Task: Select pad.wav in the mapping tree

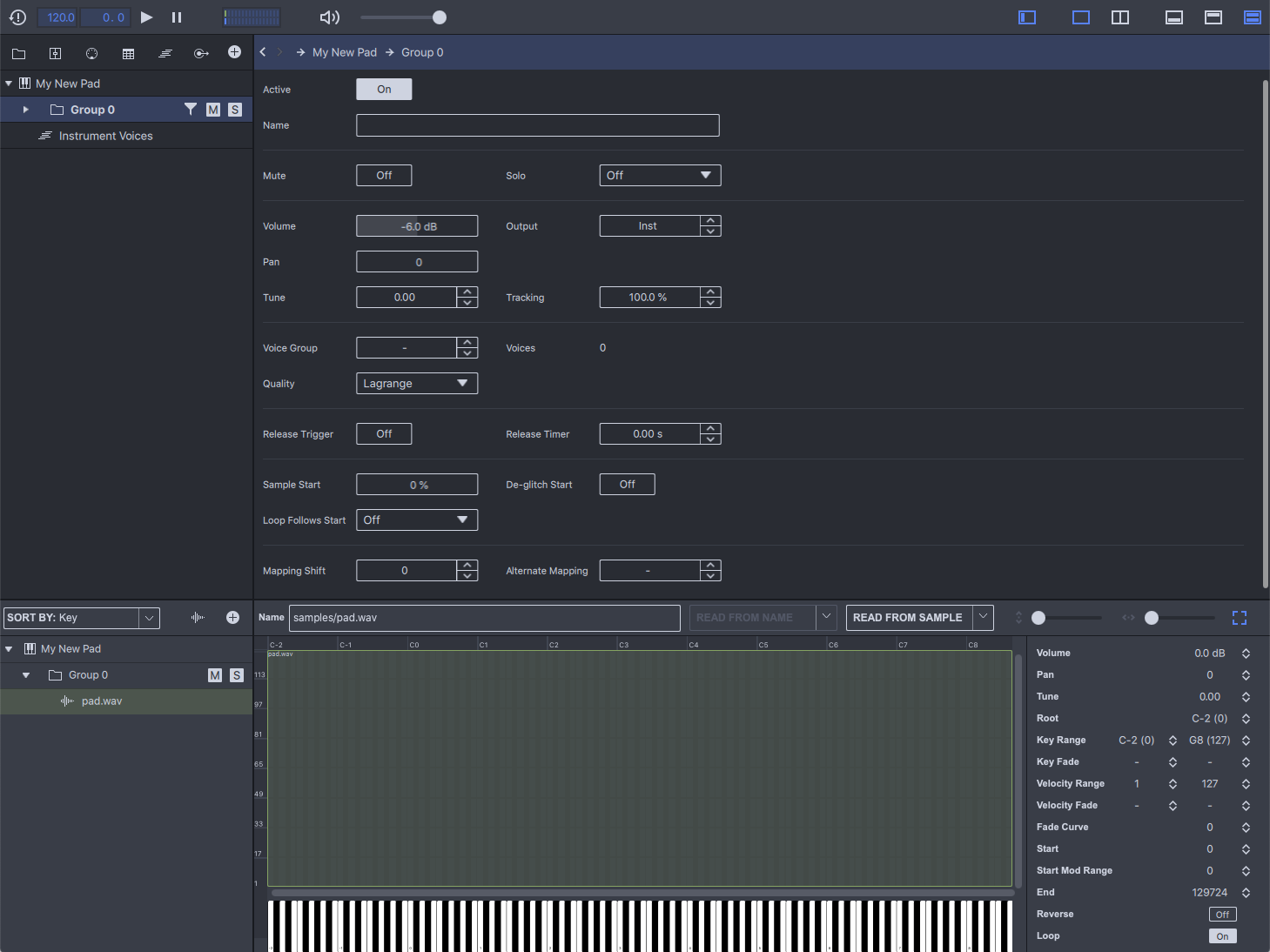Action: [x=126, y=701]
